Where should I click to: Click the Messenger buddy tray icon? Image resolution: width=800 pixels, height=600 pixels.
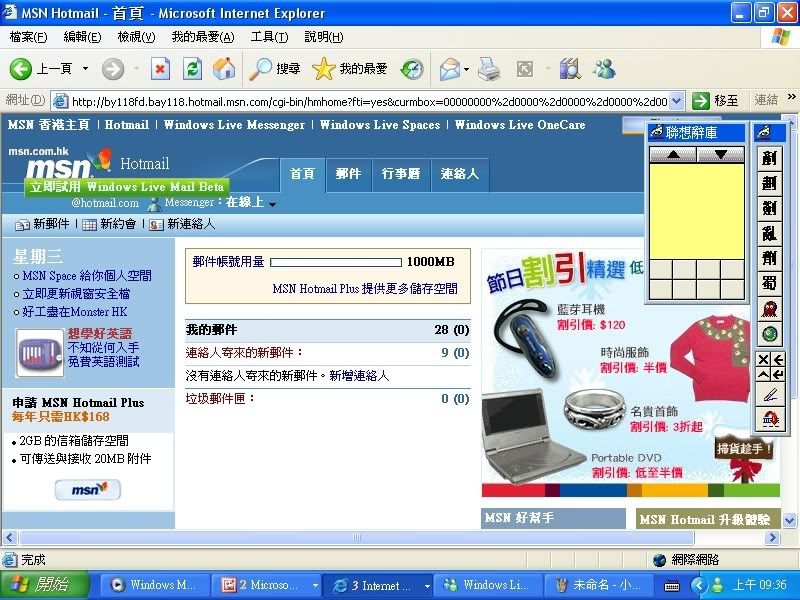click(x=717, y=585)
